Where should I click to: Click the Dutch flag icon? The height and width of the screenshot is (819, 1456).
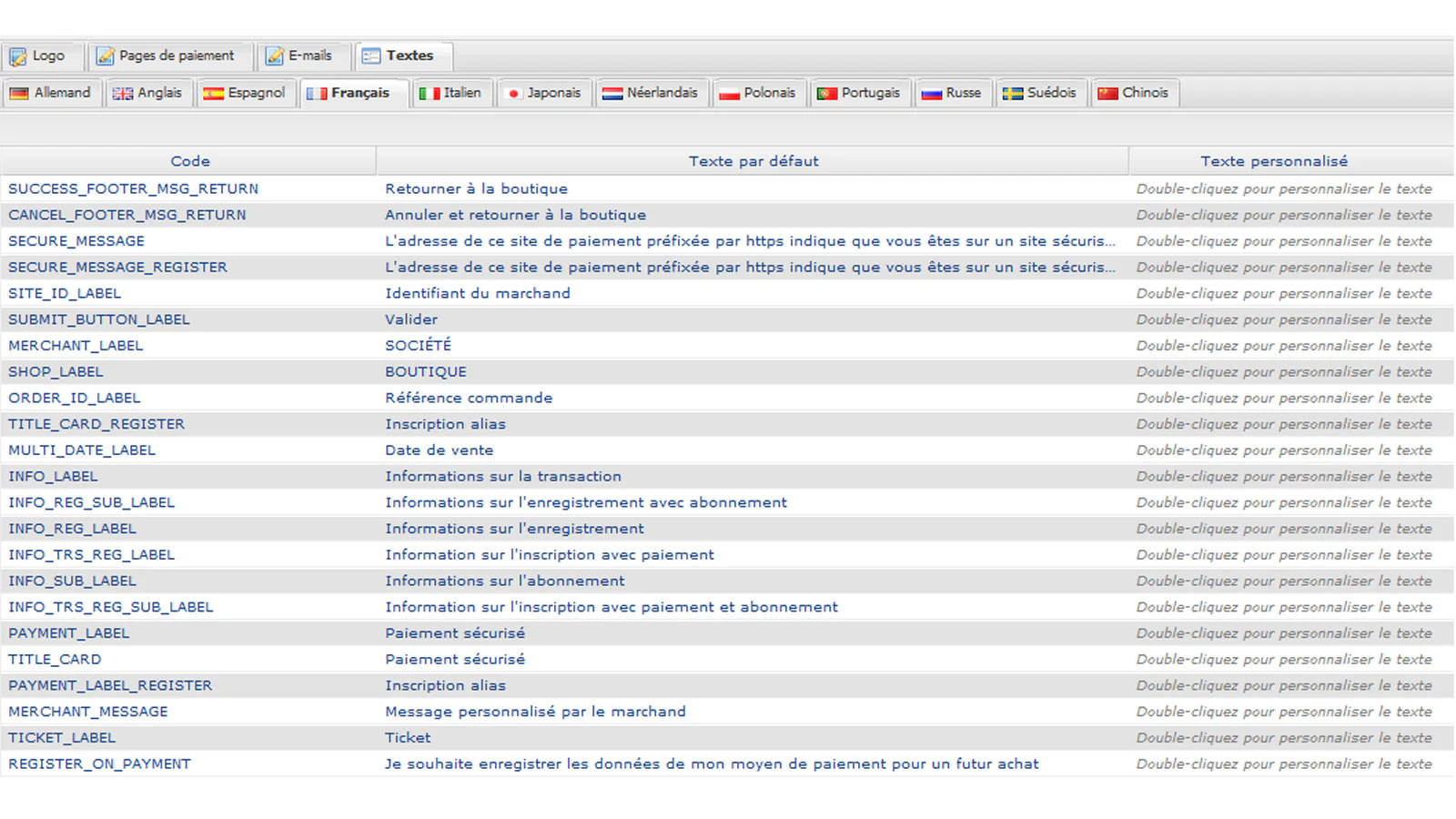click(612, 94)
